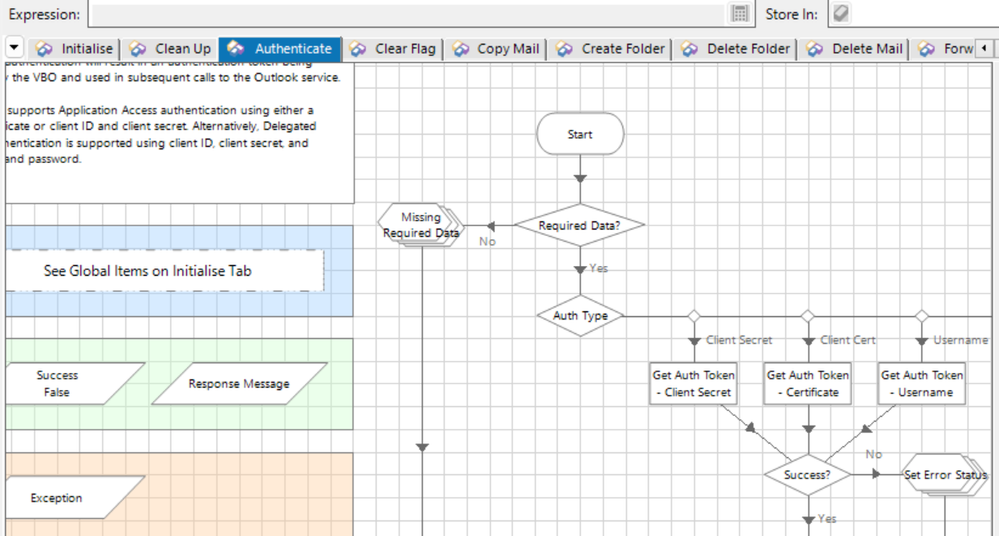Select Get Auth Token - Username stage
The width and height of the screenshot is (999, 536).
click(922, 384)
